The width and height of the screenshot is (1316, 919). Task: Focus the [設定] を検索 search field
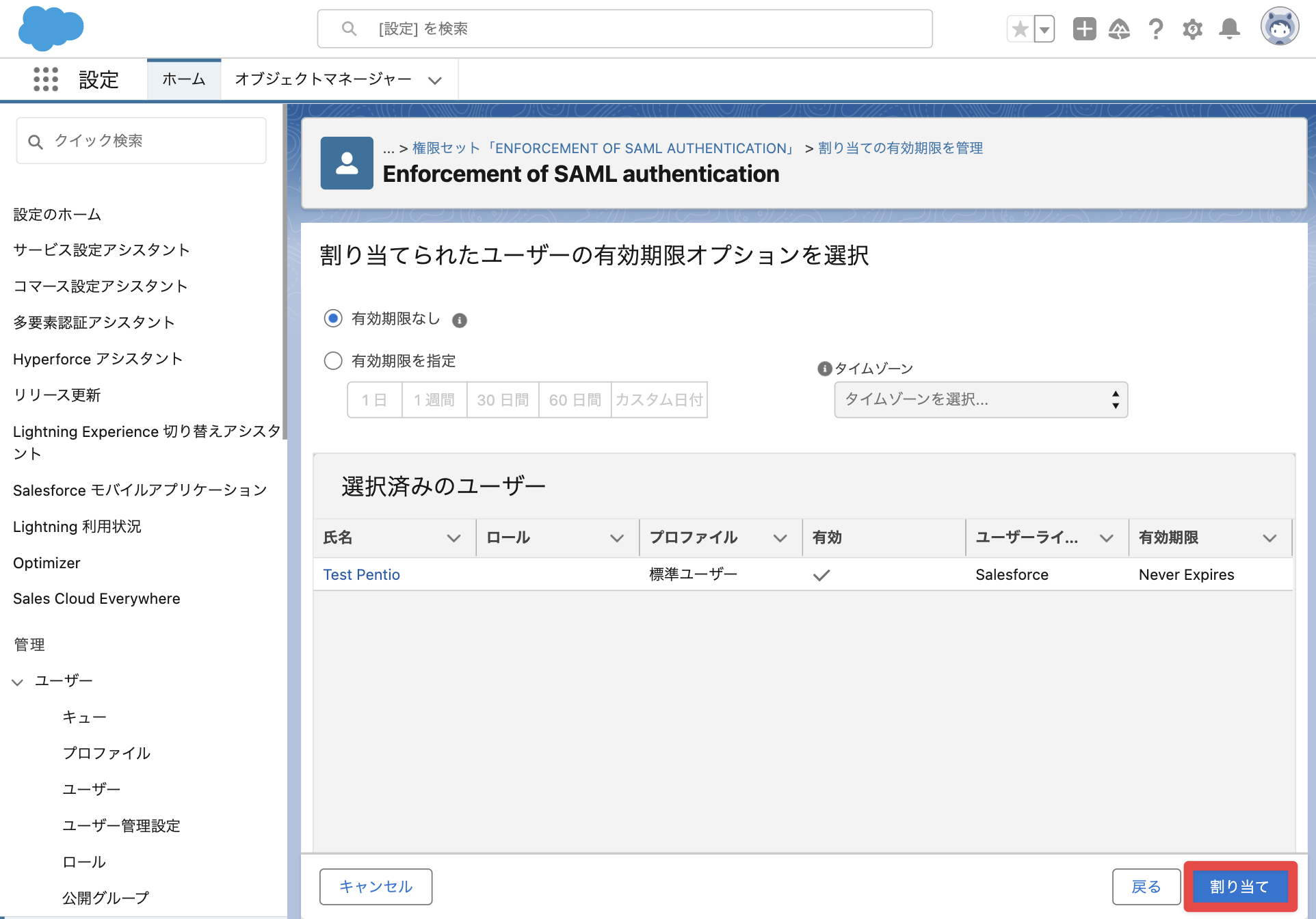624,29
